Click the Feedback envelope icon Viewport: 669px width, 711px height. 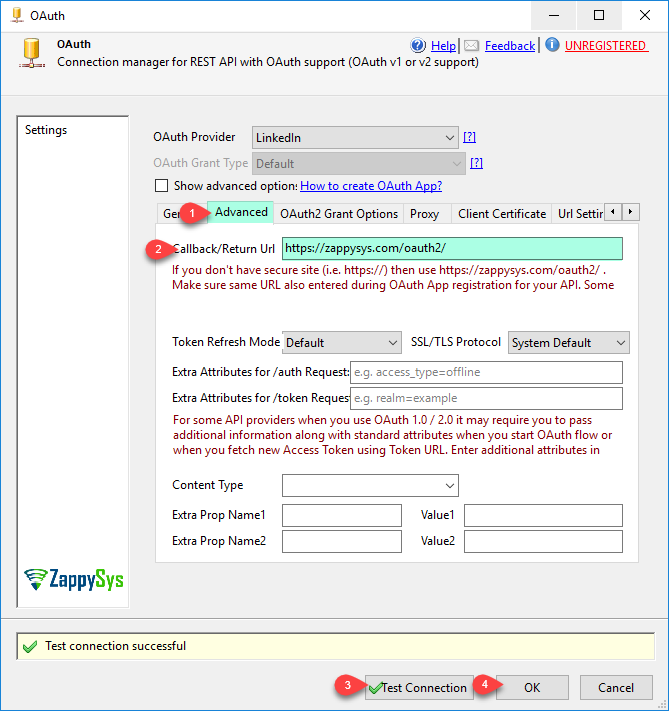pos(471,45)
